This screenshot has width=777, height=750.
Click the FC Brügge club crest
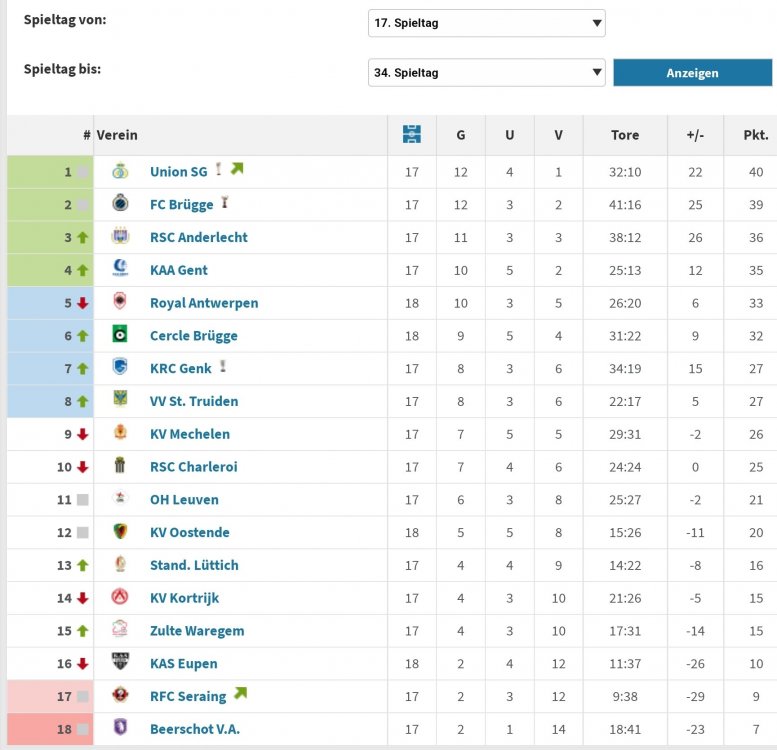(120, 203)
